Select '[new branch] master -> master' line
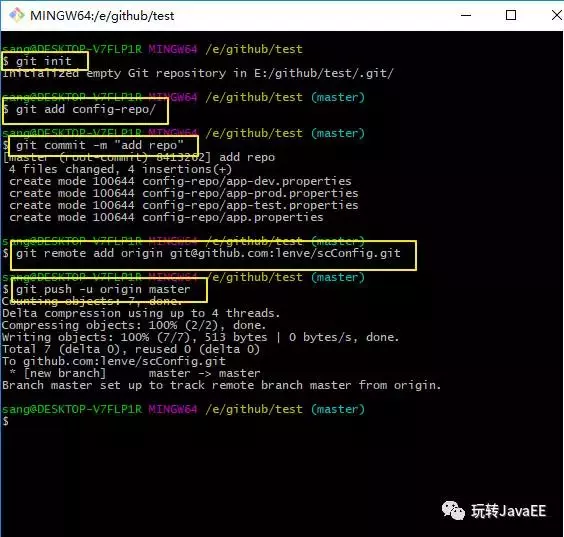564x537 pixels. [135, 373]
